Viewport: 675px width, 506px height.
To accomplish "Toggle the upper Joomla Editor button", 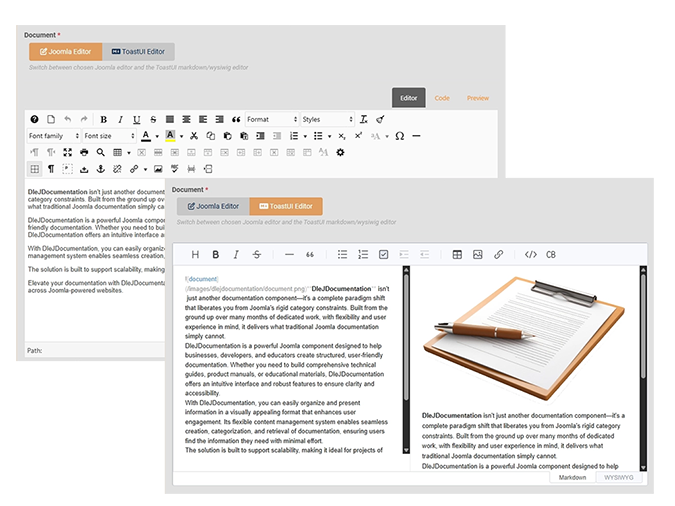I will [x=65, y=51].
